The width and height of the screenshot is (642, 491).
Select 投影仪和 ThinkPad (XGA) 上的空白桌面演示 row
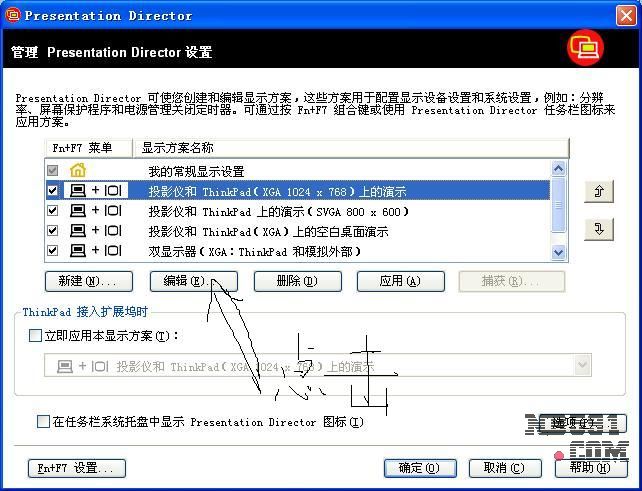click(x=298, y=231)
